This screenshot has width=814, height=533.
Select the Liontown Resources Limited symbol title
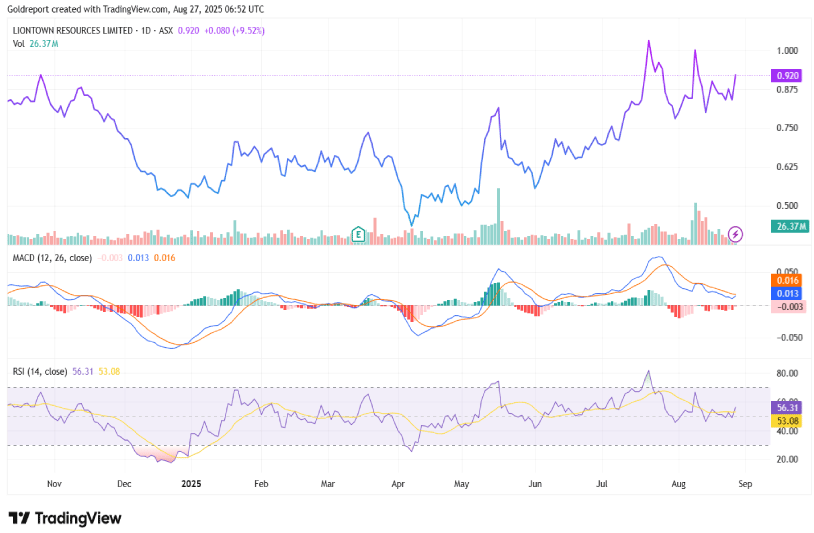(x=75, y=30)
